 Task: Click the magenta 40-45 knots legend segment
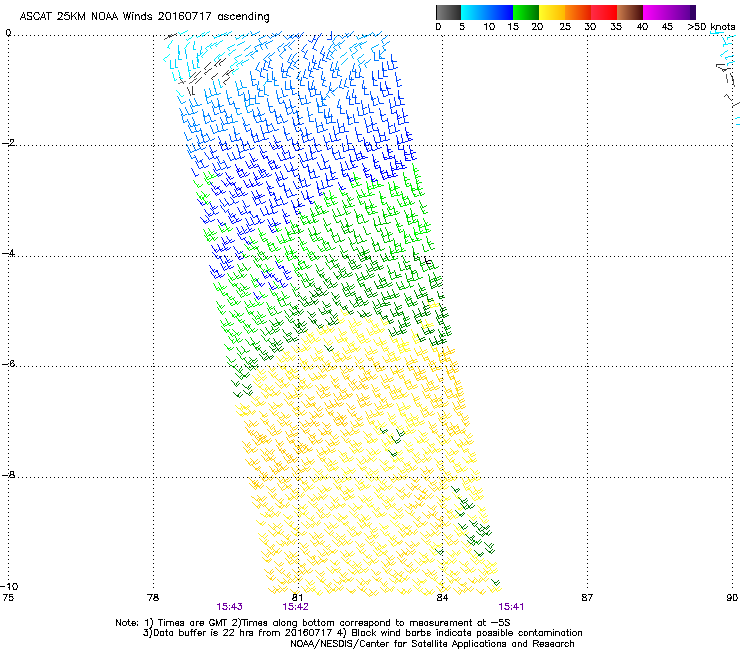656,12
